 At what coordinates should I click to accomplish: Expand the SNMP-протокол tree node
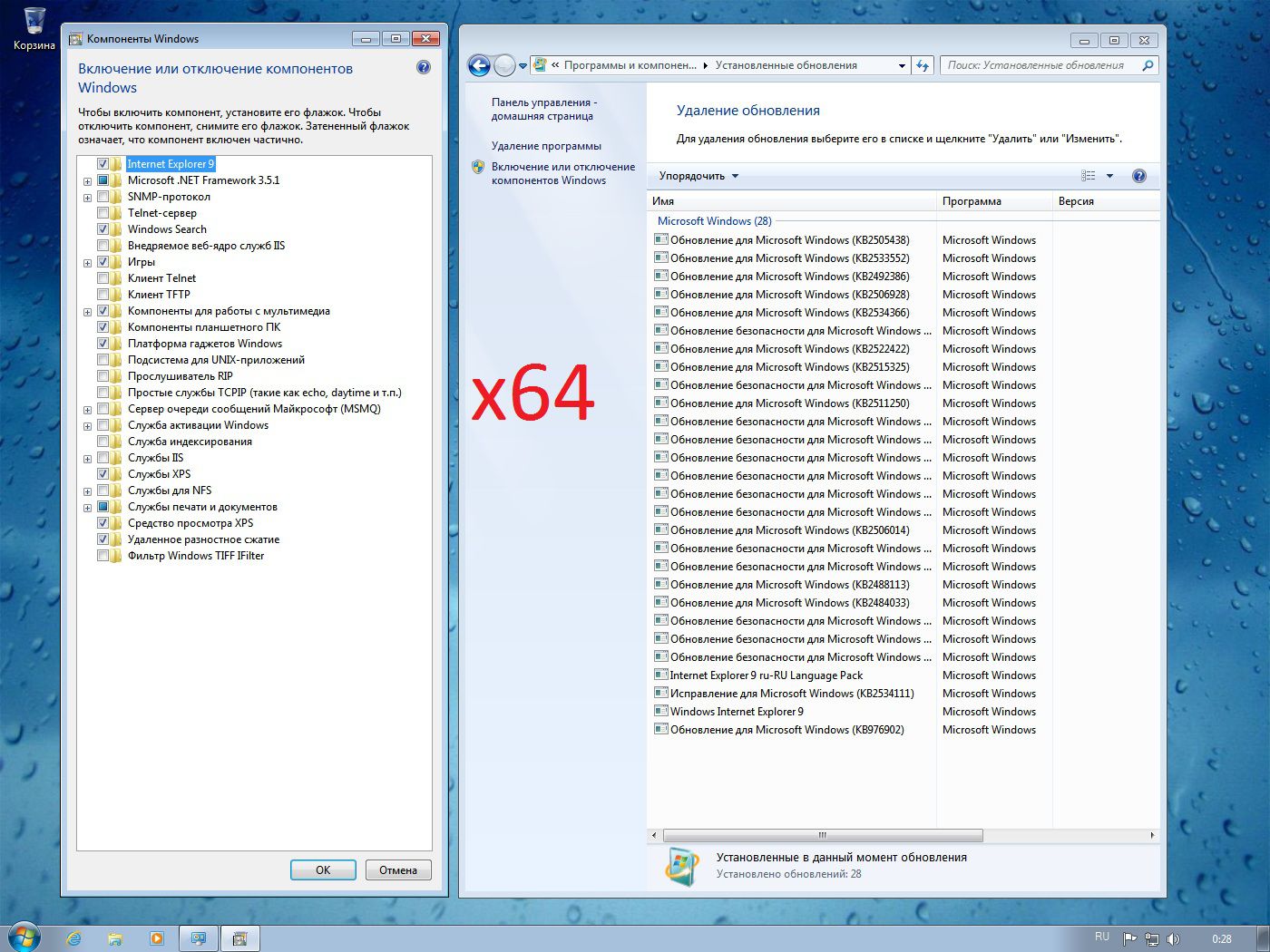87,198
